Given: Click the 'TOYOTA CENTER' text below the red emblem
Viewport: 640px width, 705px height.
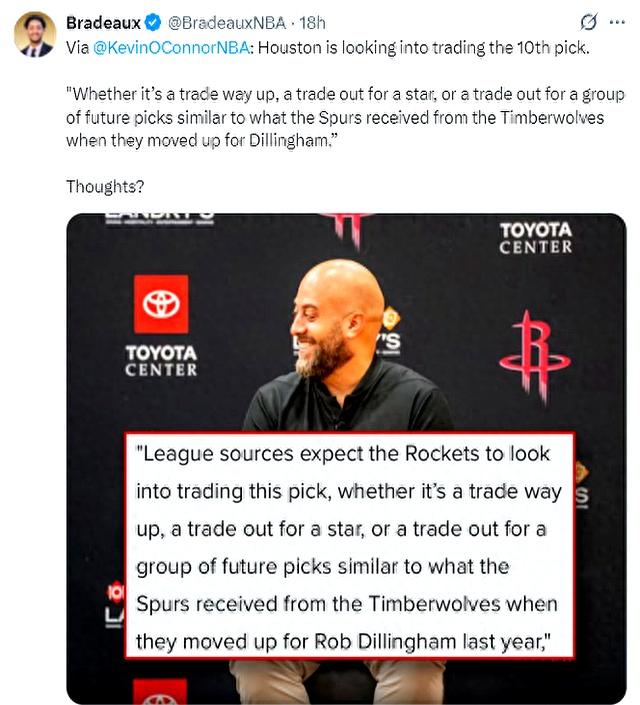Looking at the screenshot, I should pyautogui.click(x=161, y=361).
